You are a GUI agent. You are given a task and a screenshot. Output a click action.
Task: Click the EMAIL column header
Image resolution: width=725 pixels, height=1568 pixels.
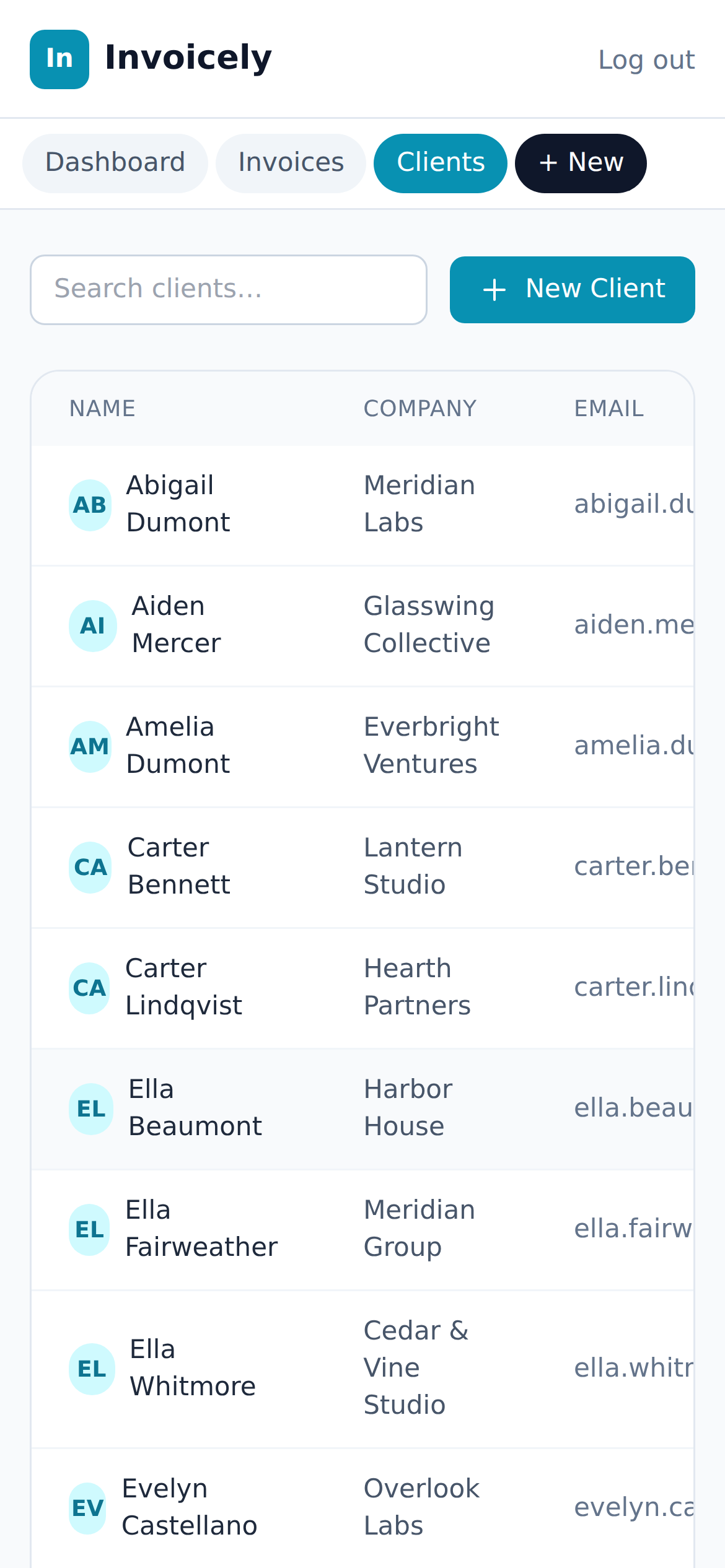pos(609,409)
